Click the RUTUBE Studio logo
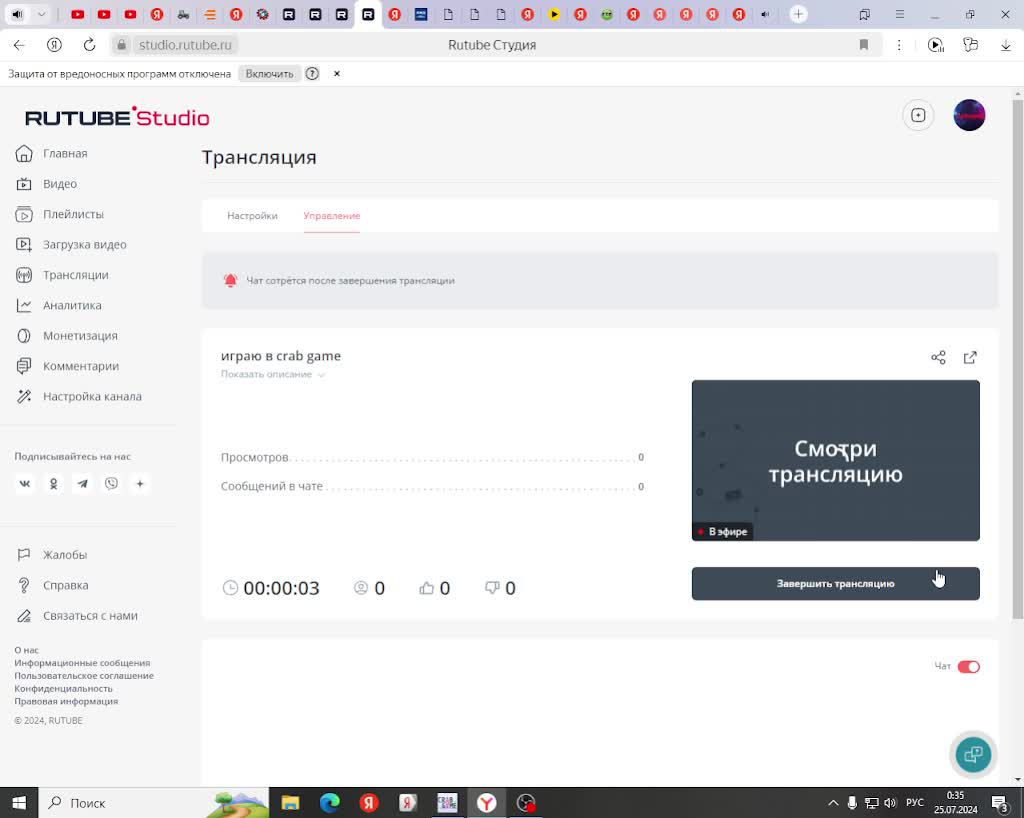The width and height of the screenshot is (1024, 818). (x=118, y=118)
